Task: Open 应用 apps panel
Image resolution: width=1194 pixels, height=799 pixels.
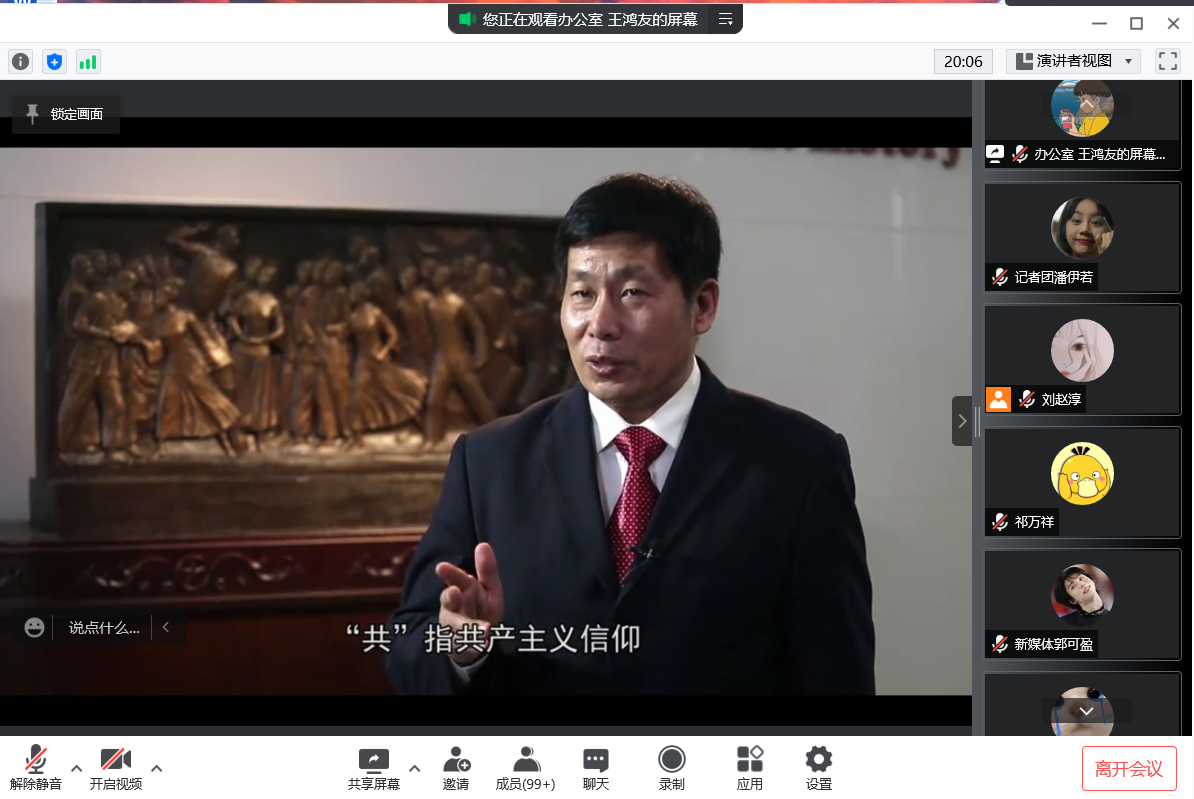Action: coord(749,768)
